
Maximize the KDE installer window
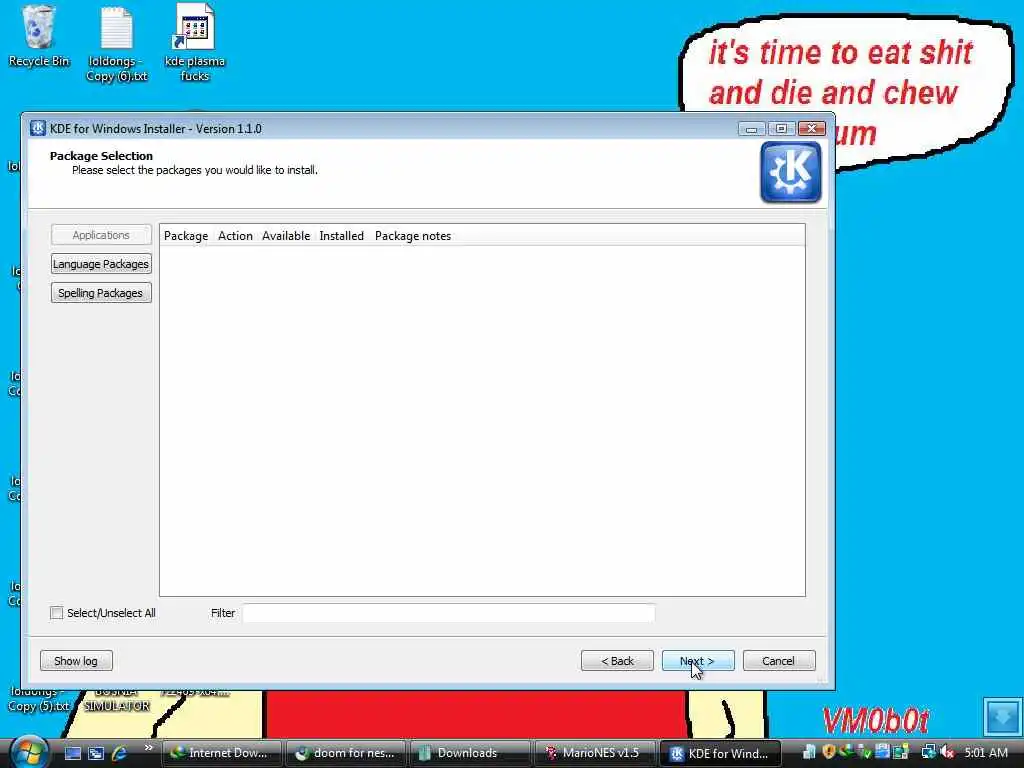pos(781,129)
